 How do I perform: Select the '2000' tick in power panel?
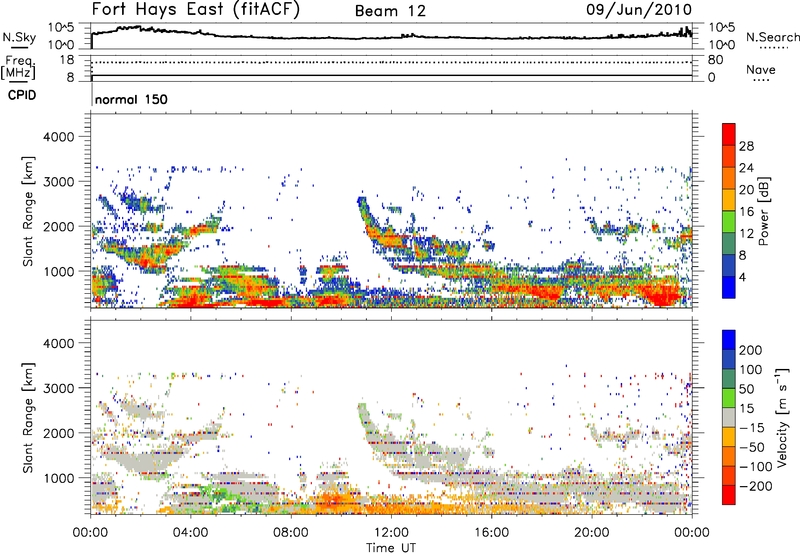point(58,226)
